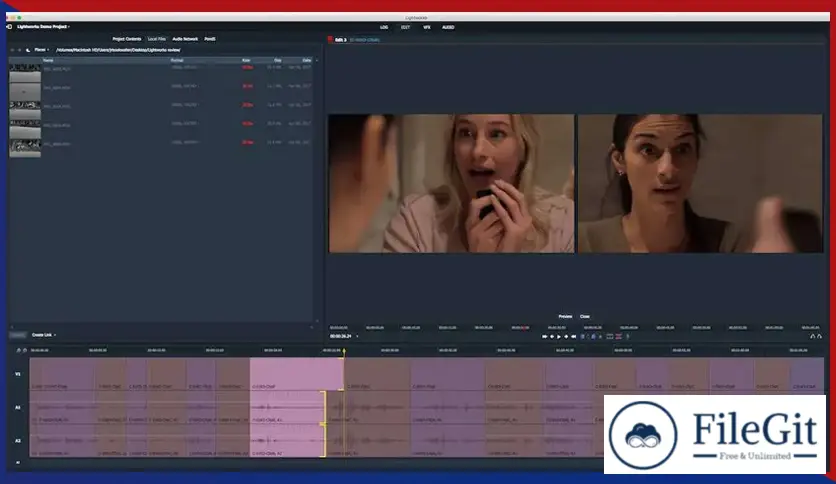Open the AUDIO workspace tab

pyautogui.click(x=448, y=27)
